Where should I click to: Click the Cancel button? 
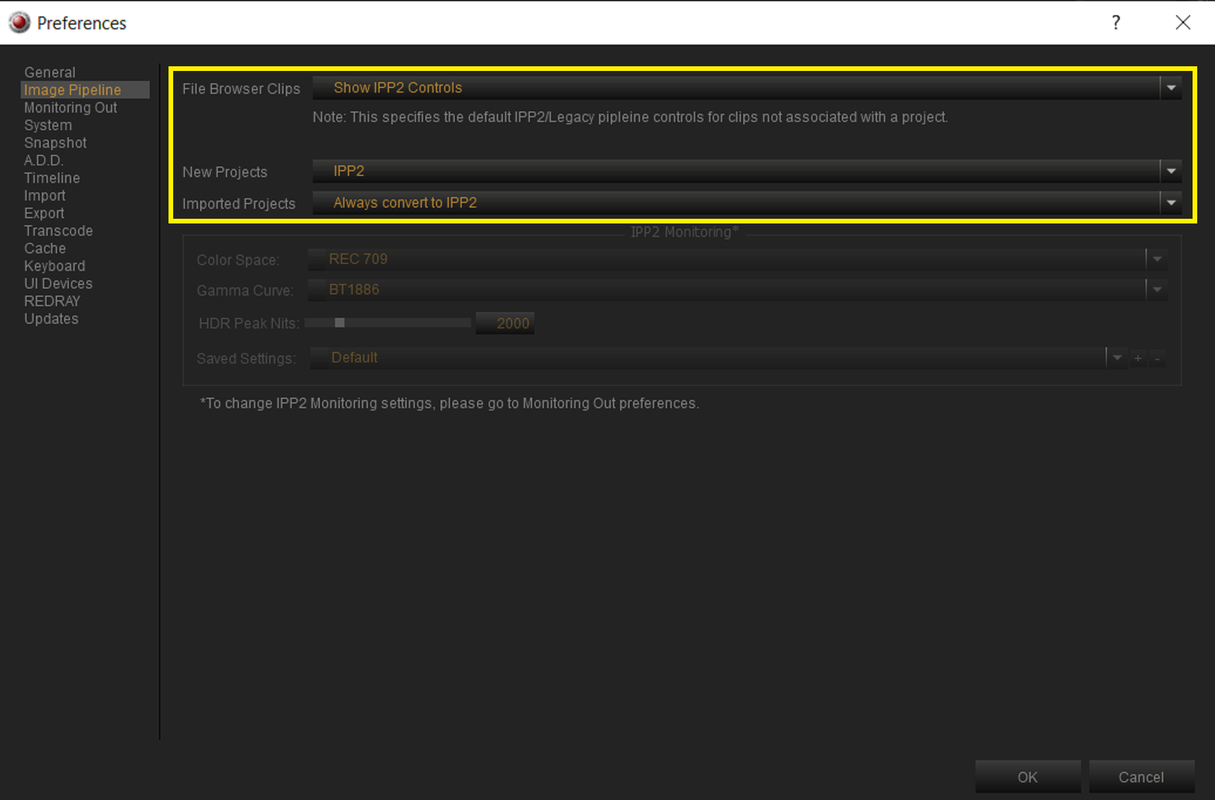(x=1141, y=777)
